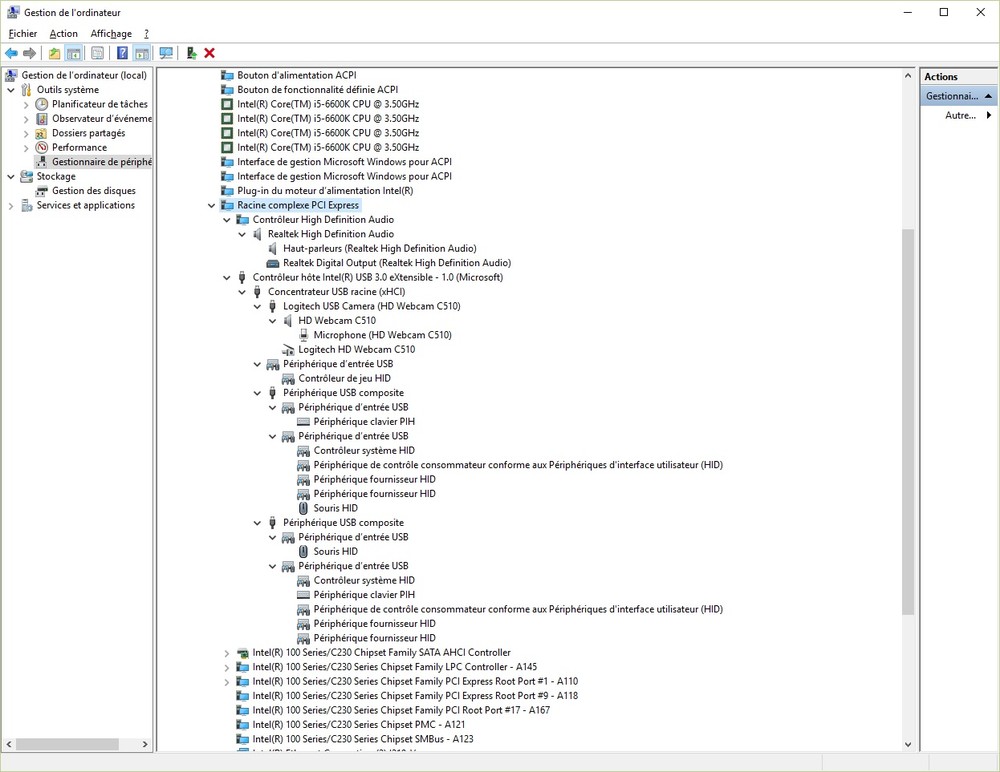The width and height of the screenshot is (1000, 772).
Task: Open the Properties toolbar icon
Action: tap(98, 54)
